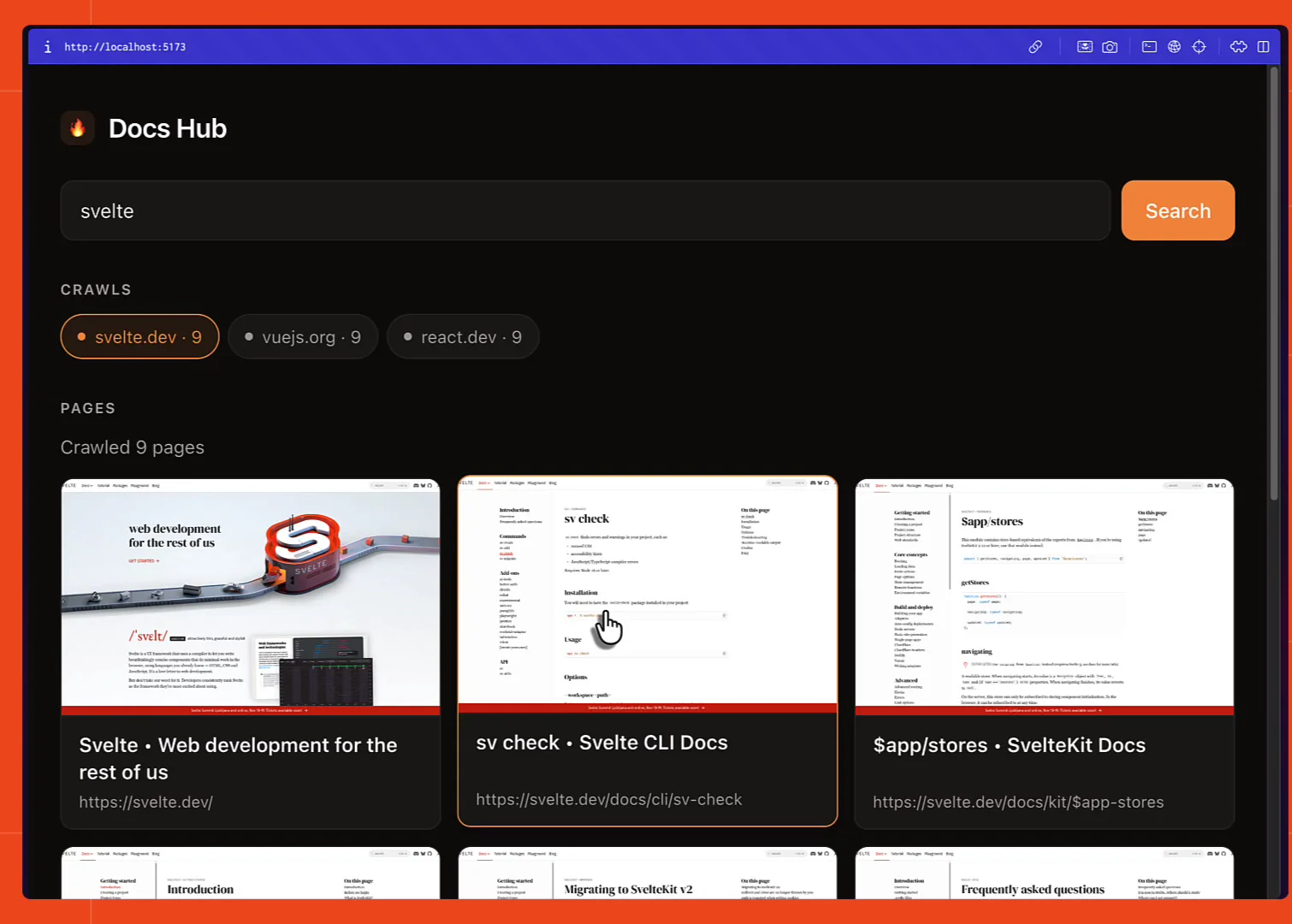Click the Docs Hub heading

pyautogui.click(x=168, y=128)
